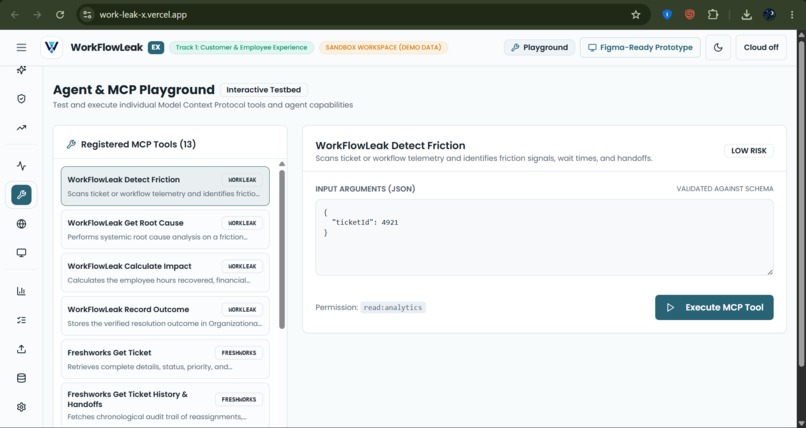Click WORKLEAK tag on Get Root Cause row
The height and width of the screenshot is (428, 806).
pos(242,223)
